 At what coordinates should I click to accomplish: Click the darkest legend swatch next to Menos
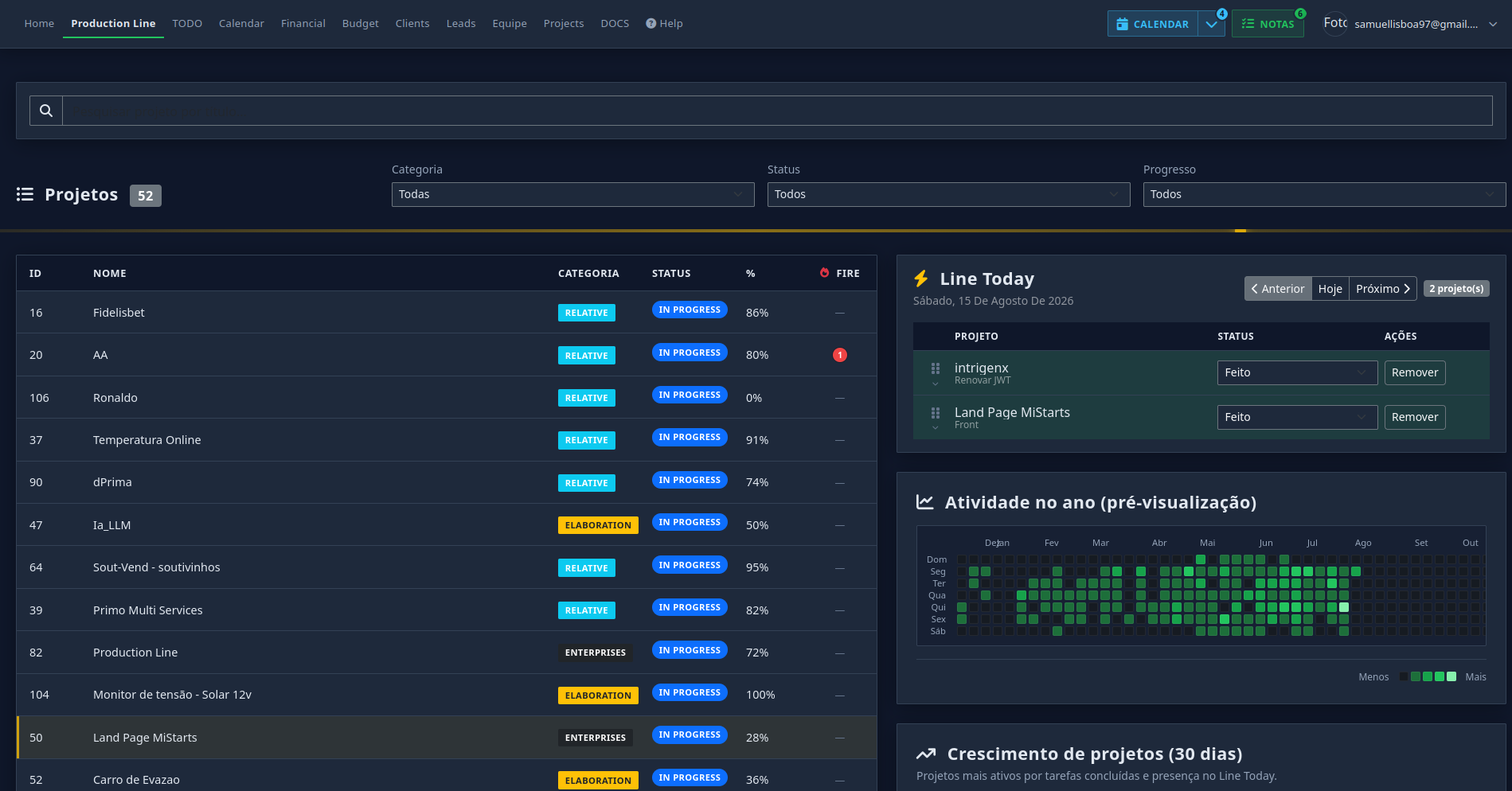click(1404, 676)
